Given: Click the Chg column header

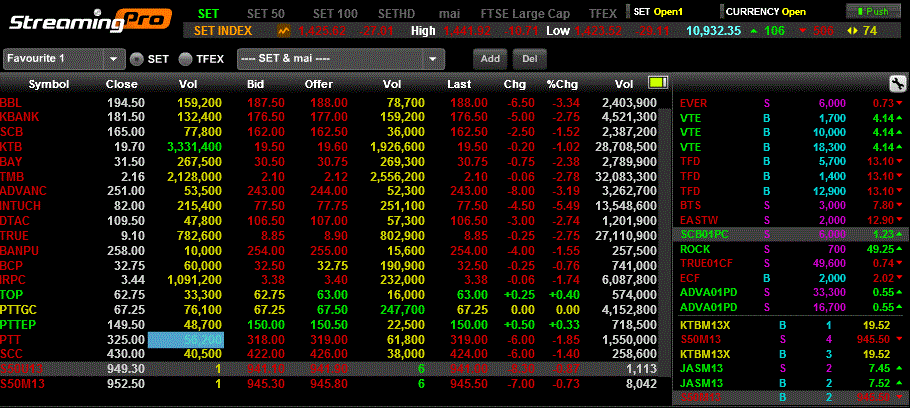Looking at the screenshot, I should [515, 84].
